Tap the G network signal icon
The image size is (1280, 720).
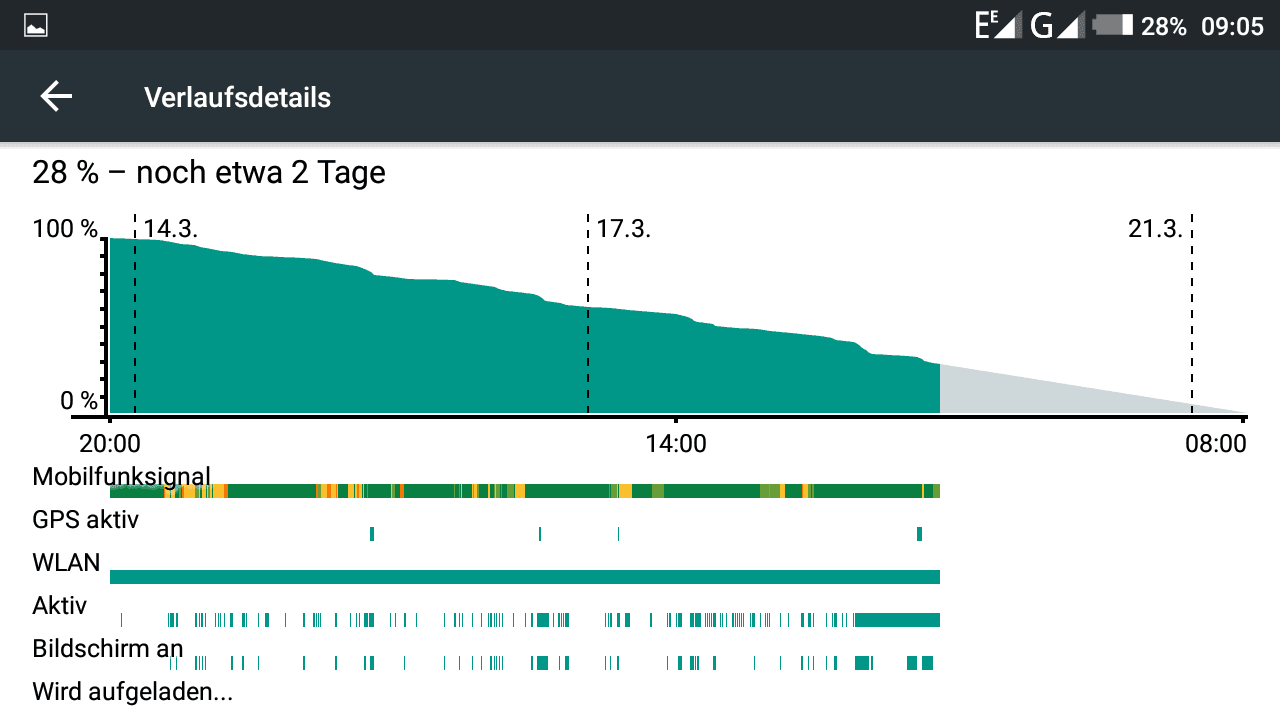click(x=1058, y=25)
